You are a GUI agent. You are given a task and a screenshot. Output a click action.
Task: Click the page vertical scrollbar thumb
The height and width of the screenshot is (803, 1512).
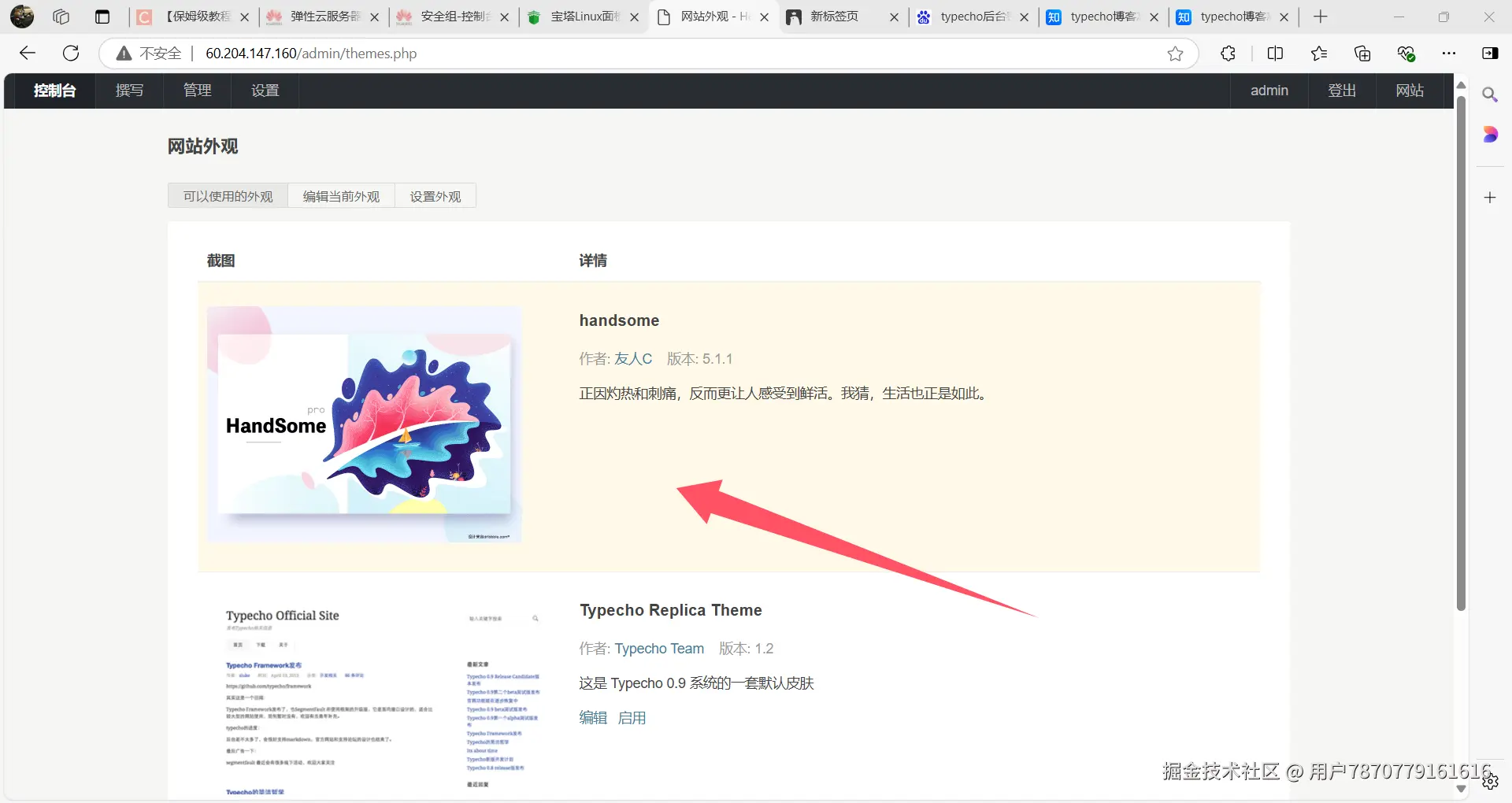[1461, 353]
